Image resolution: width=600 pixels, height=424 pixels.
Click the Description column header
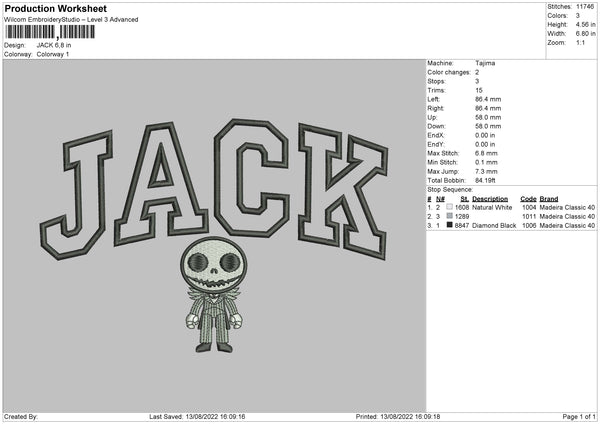tap(490, 198)
